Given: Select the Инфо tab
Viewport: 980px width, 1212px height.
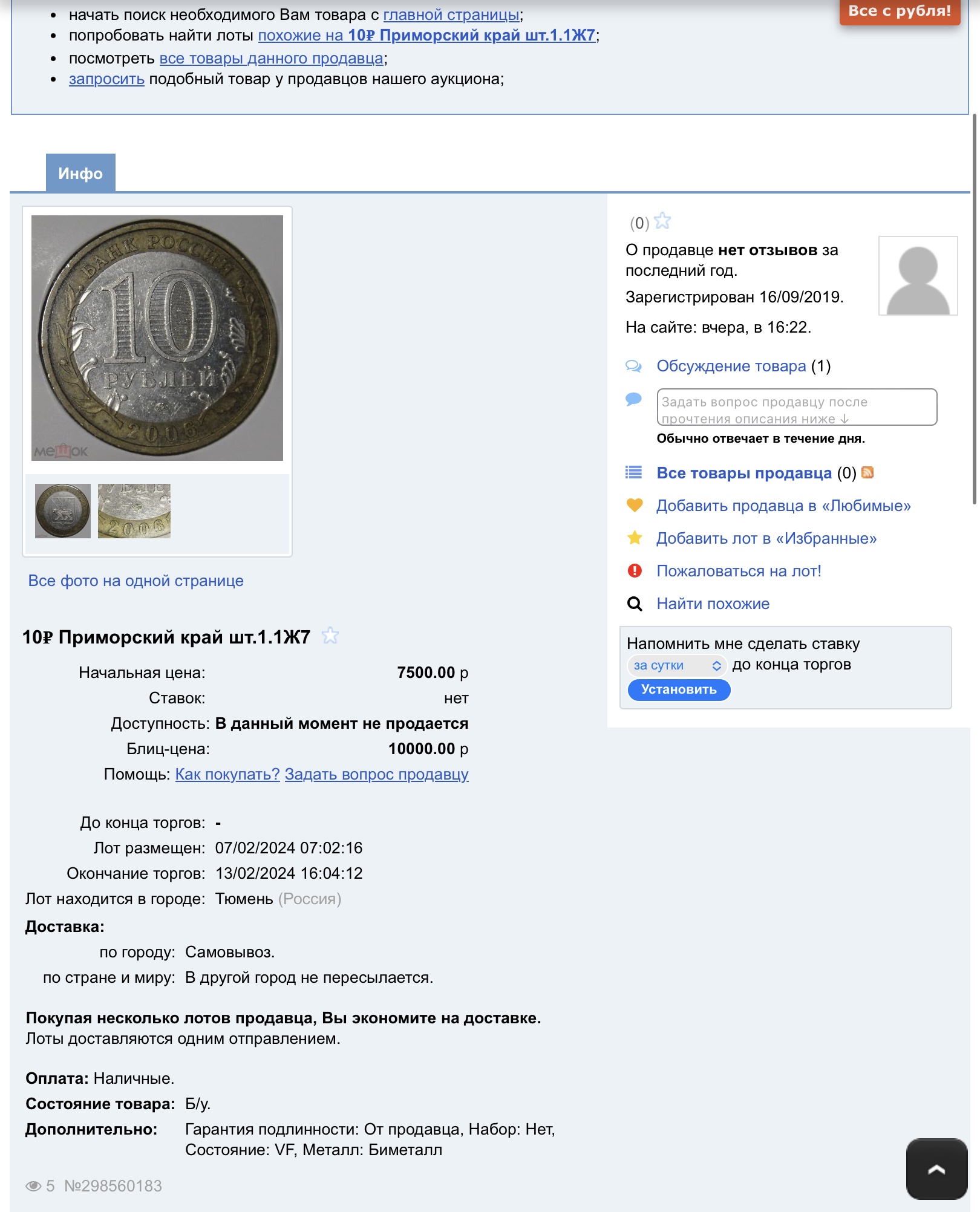Looking at the screenshot, I should (80, 174).
